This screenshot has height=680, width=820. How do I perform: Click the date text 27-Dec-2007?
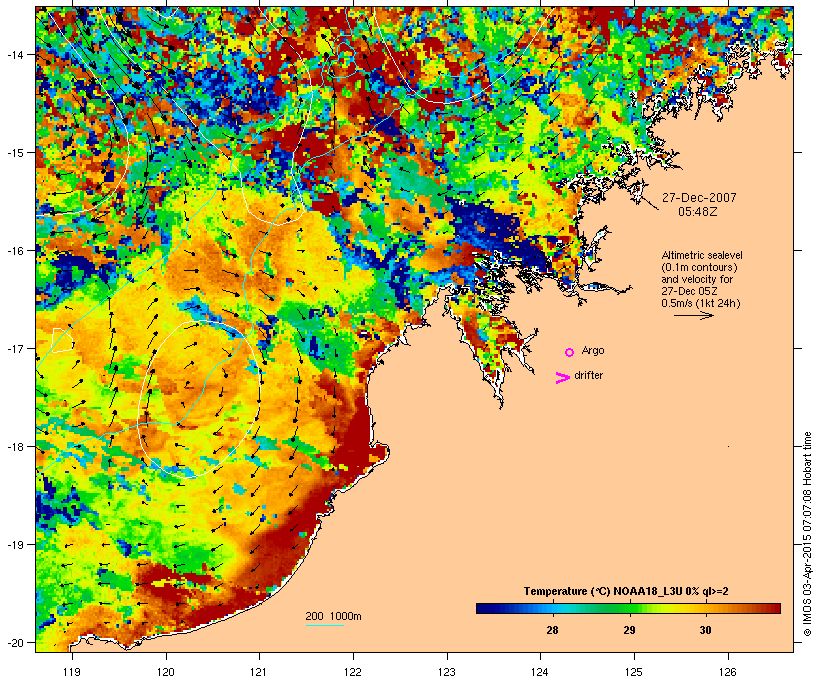pyautogui.click(x=699, y=198)
